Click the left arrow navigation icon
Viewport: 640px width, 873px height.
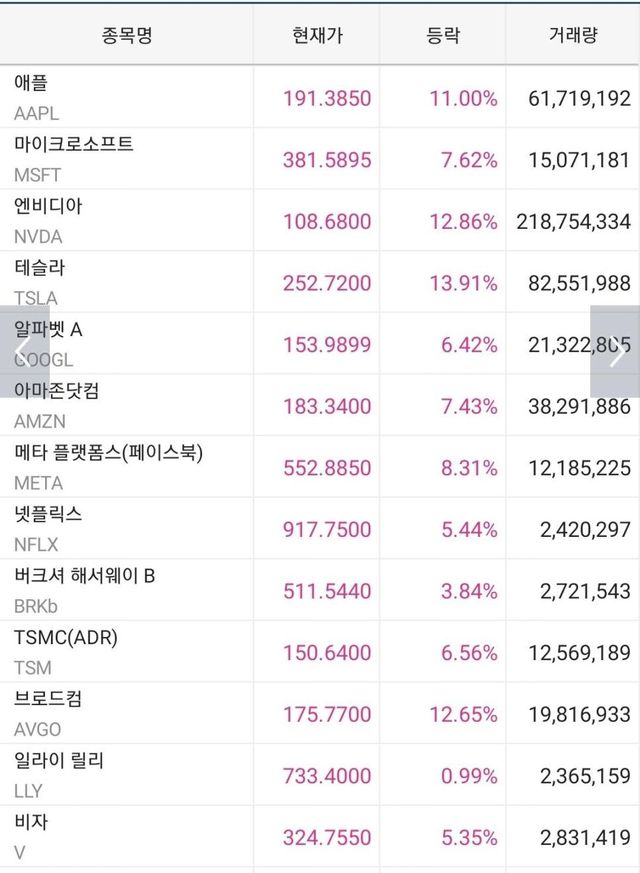24,352
